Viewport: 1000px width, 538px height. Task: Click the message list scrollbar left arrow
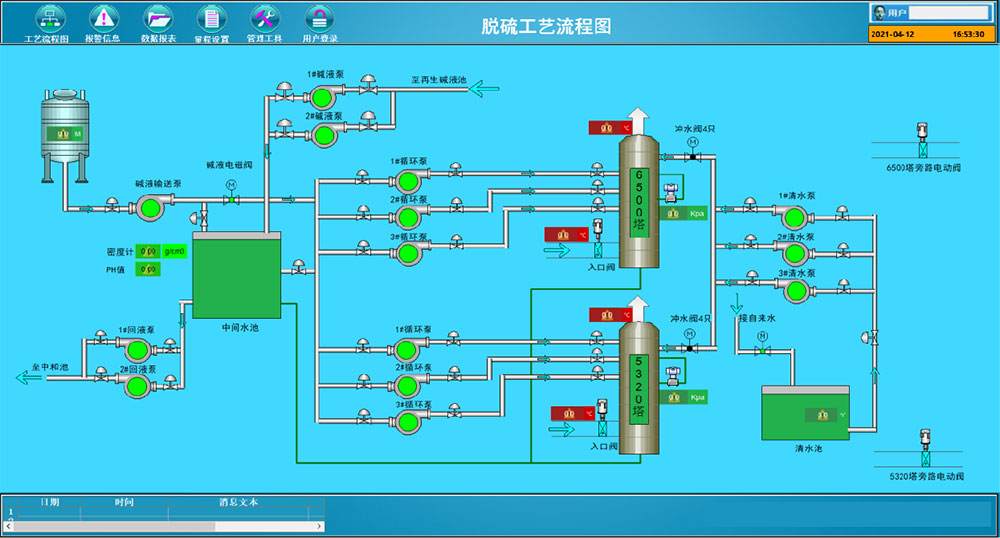(9, 527)
